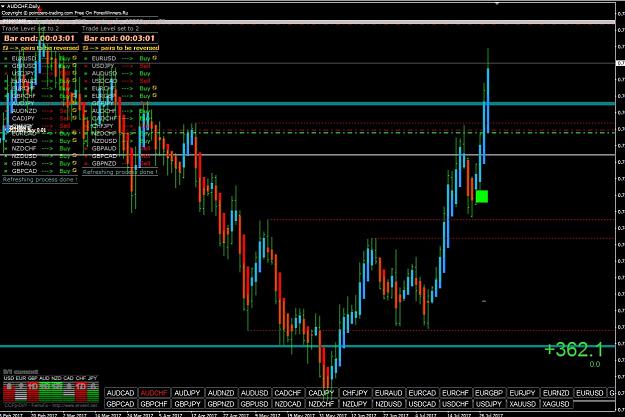Click the AUD currency strength bar
625x417 pixels.
(45, 391)
